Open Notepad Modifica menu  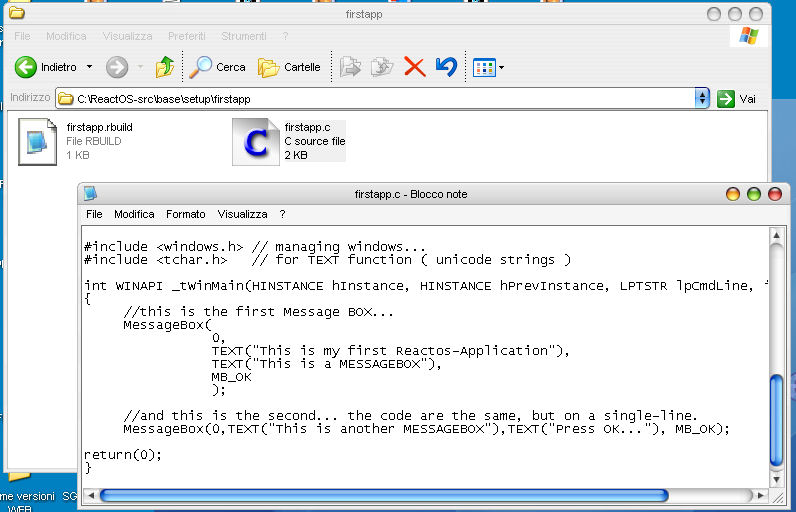[134, 214]
